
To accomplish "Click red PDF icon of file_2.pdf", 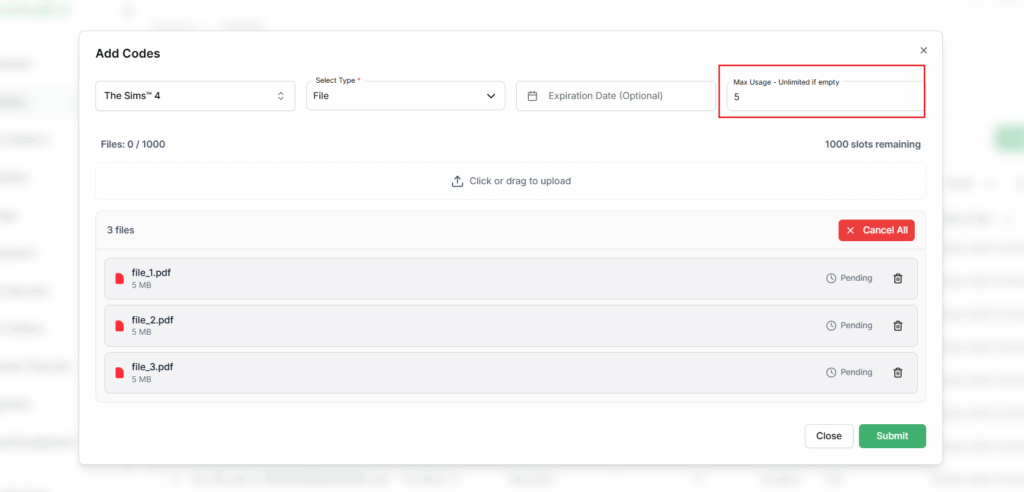I will pyautogui.click(x=120, y=325).
